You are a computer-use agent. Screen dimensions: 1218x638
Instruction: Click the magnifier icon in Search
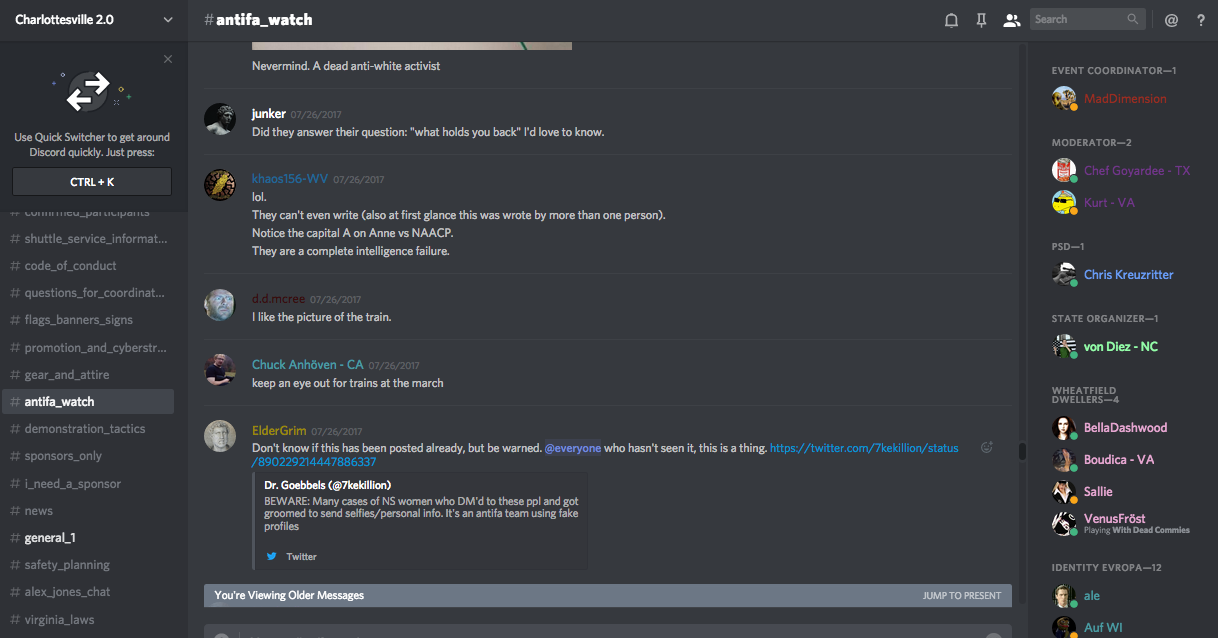point(1133,19)
